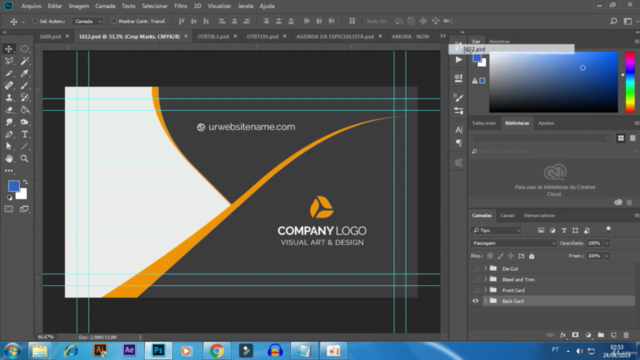Close the 1609.psd document tab
Screen dimensions: 640x360
67,36
